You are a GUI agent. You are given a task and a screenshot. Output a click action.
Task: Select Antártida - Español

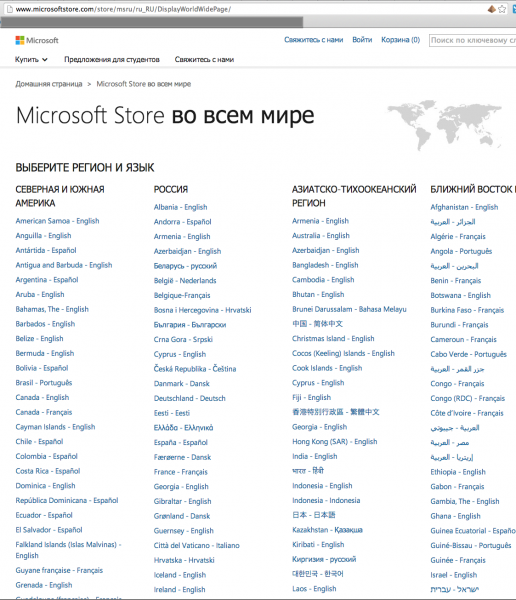(x=46, y=250)
